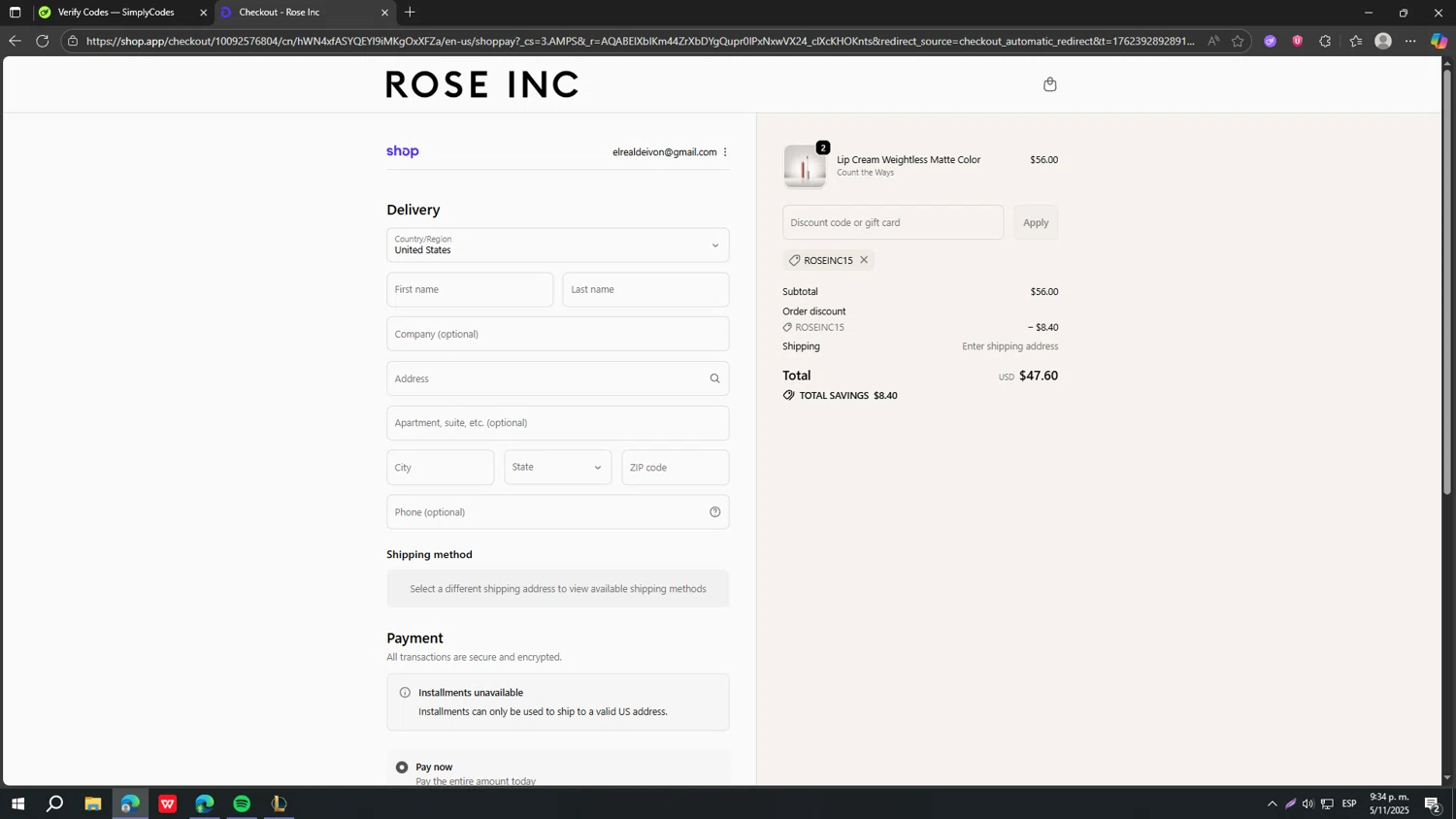Expand the Country/Region dropdown
1456x819 pixels.
click(557, 246)
